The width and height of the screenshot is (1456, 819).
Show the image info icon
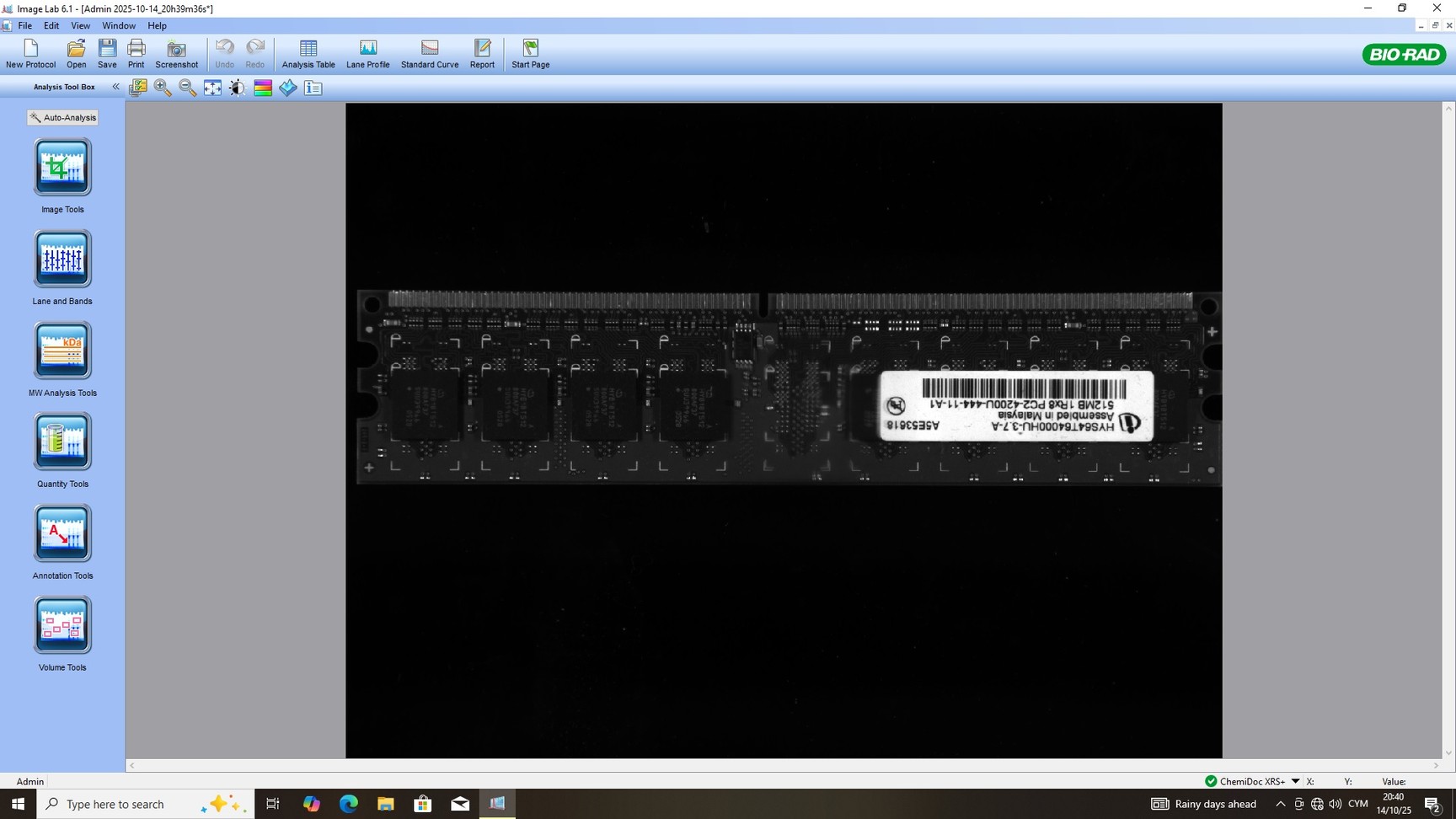(x=313, y=88)
